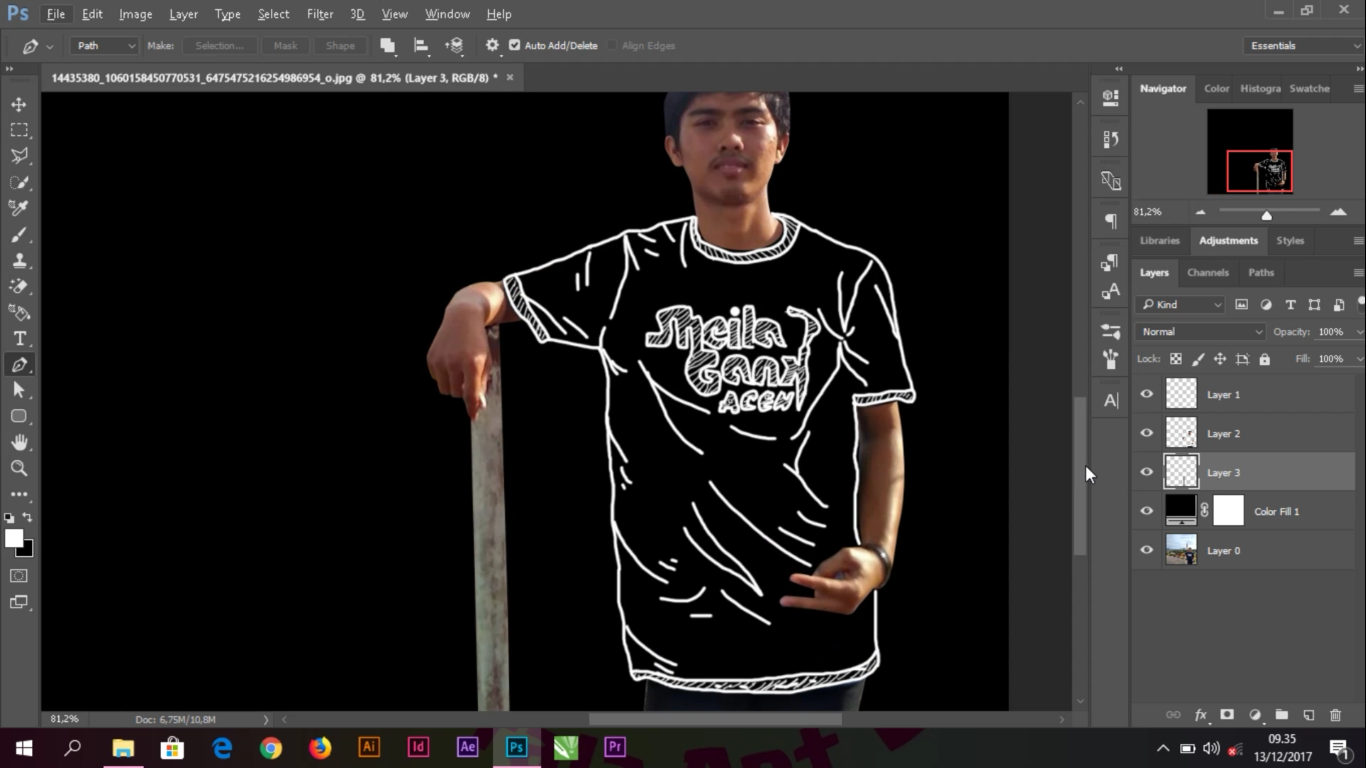Uncheck the Auto Add/Delete checkbox

click(x=514, y=45)
